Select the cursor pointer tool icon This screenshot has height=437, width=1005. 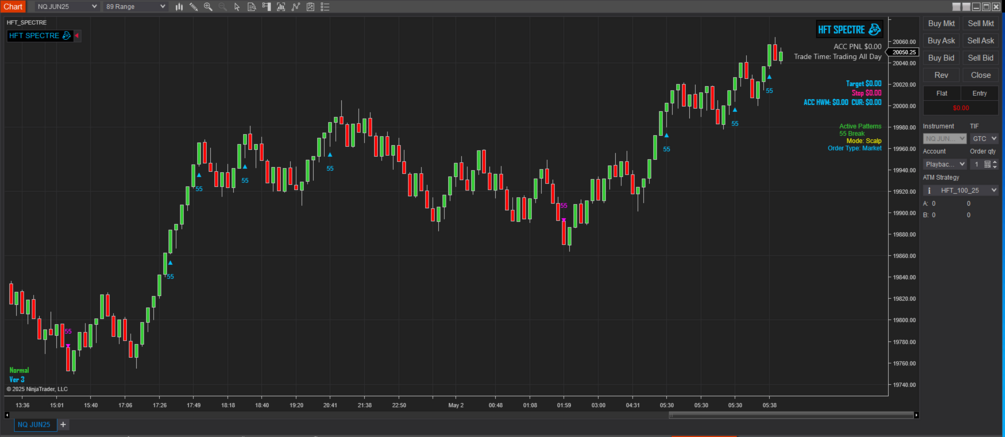point(237,6)
